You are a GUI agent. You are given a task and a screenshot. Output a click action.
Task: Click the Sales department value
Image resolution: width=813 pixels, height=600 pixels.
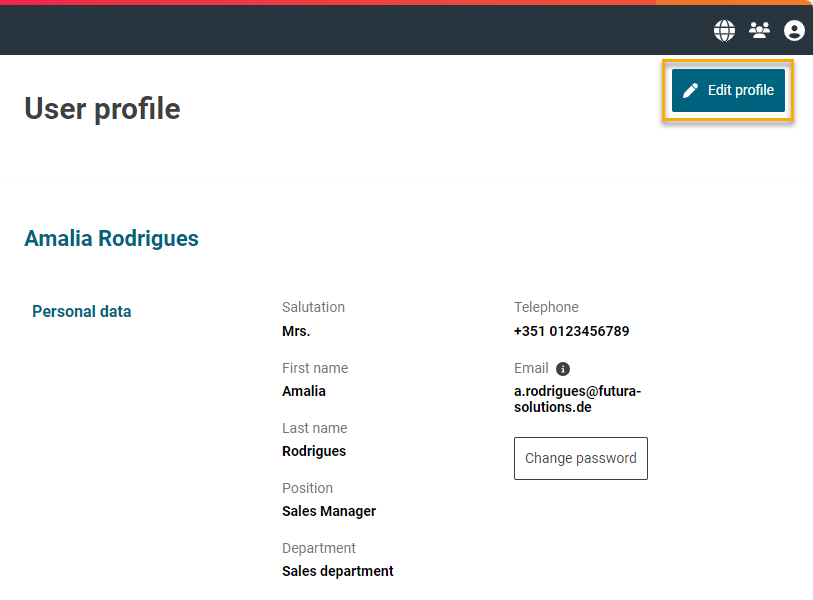338,571
